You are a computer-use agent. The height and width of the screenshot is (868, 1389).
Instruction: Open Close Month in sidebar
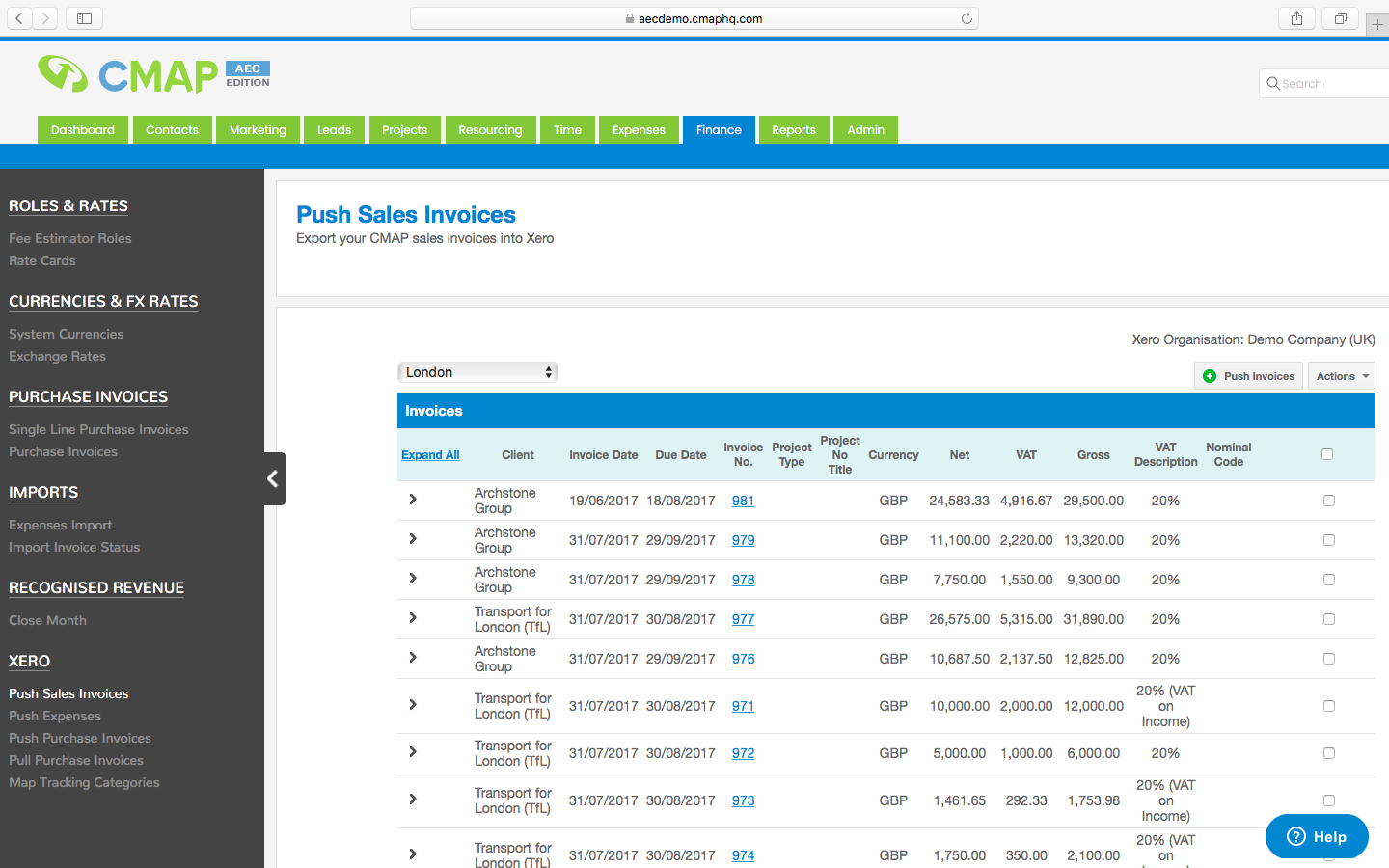click(48, 620)
